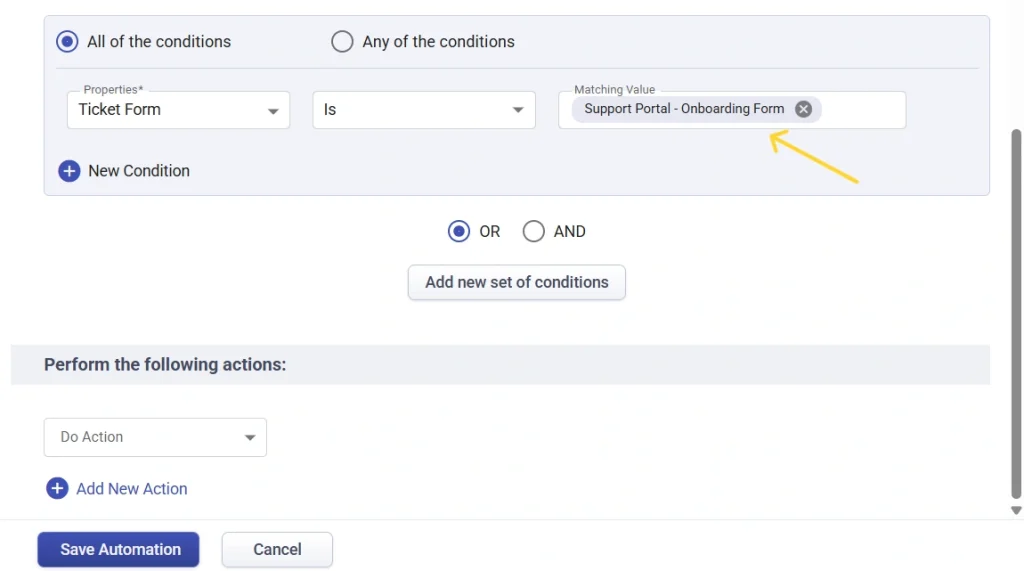Click the Add New Action link text

pyautogui.click(x=132, y=489)
